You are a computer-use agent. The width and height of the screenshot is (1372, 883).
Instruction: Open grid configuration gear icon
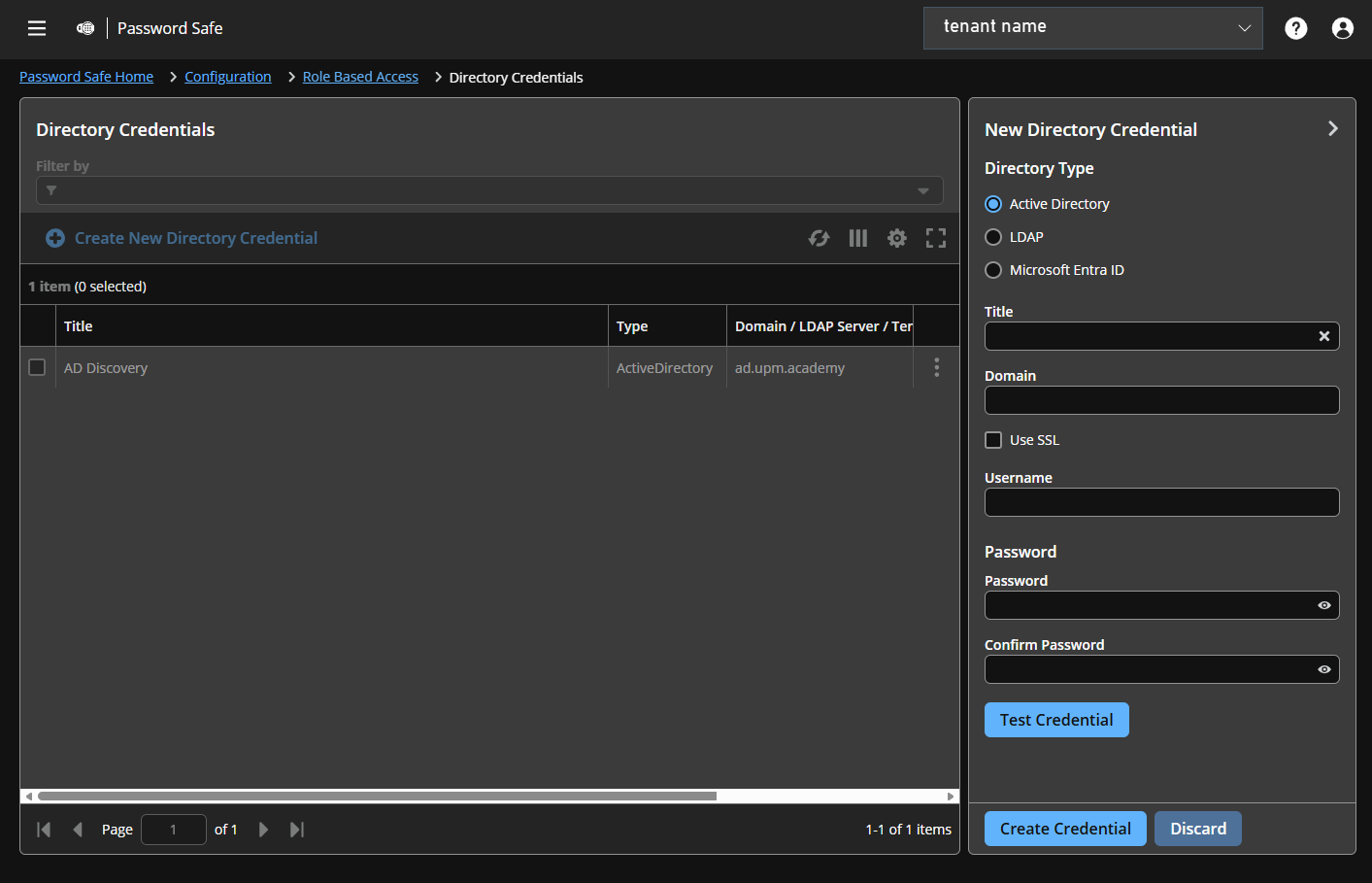pyautogui.click(x=896, y=238)
